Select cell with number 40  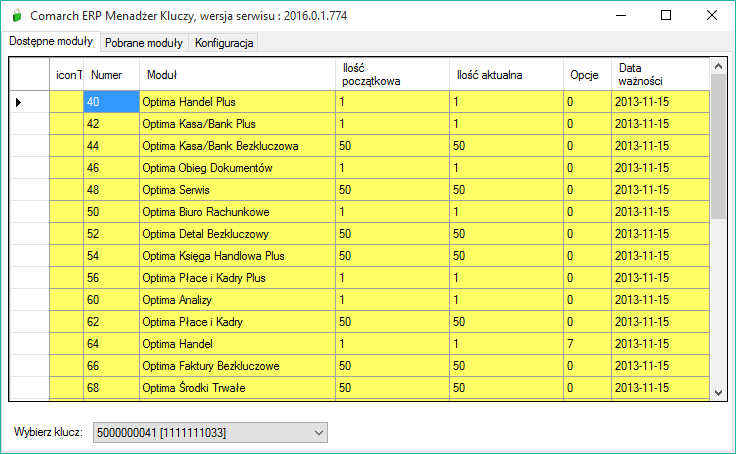pos(111,102)
